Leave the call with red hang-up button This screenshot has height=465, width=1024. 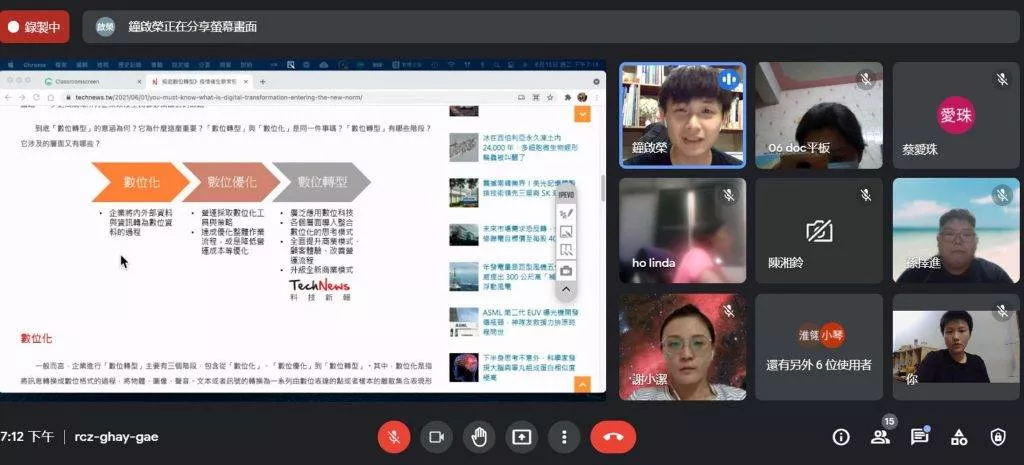pyautogui.click(x=613, y=437)
